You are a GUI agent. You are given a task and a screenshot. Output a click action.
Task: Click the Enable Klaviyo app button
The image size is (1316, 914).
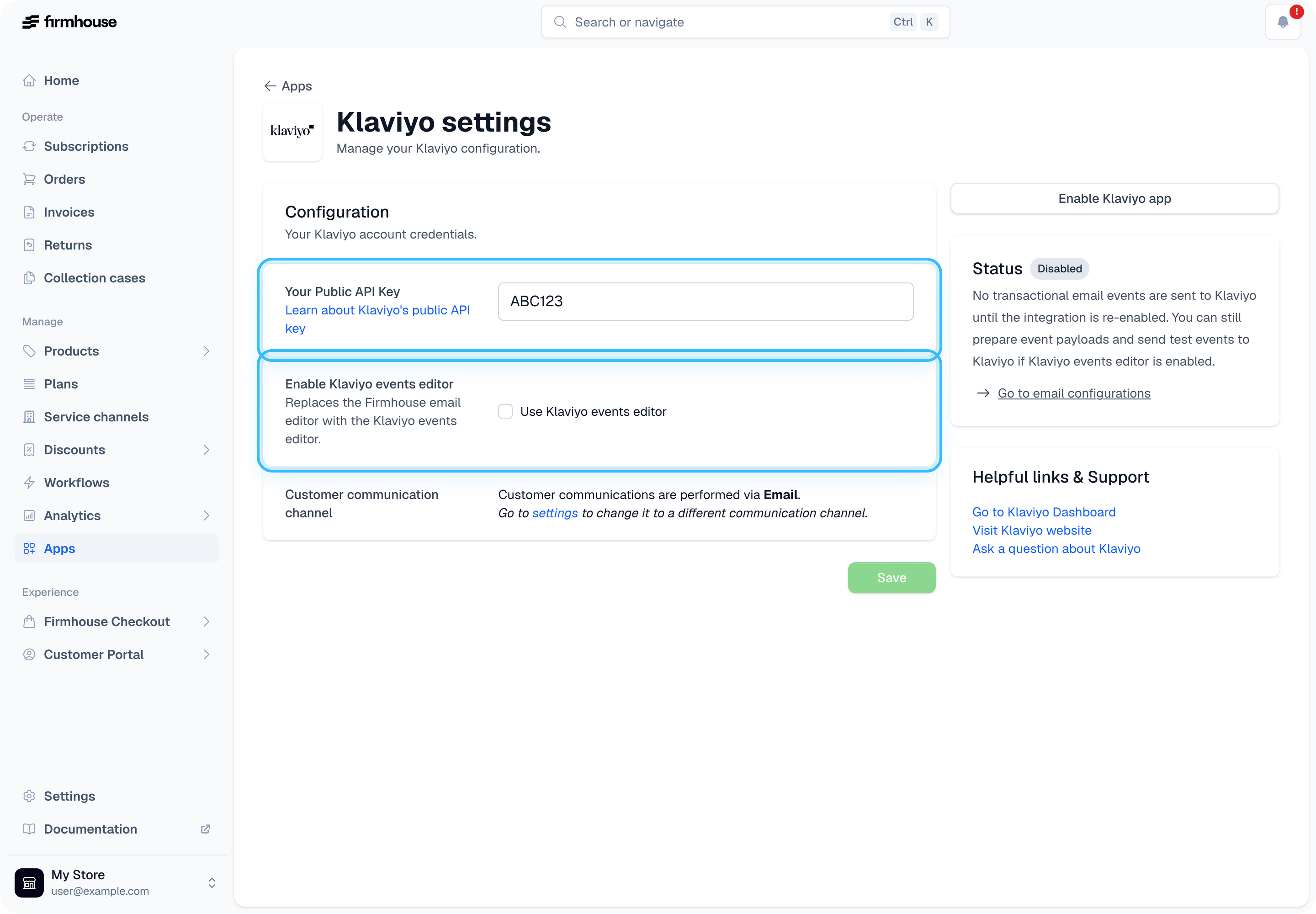click(x=1114, y=199)
